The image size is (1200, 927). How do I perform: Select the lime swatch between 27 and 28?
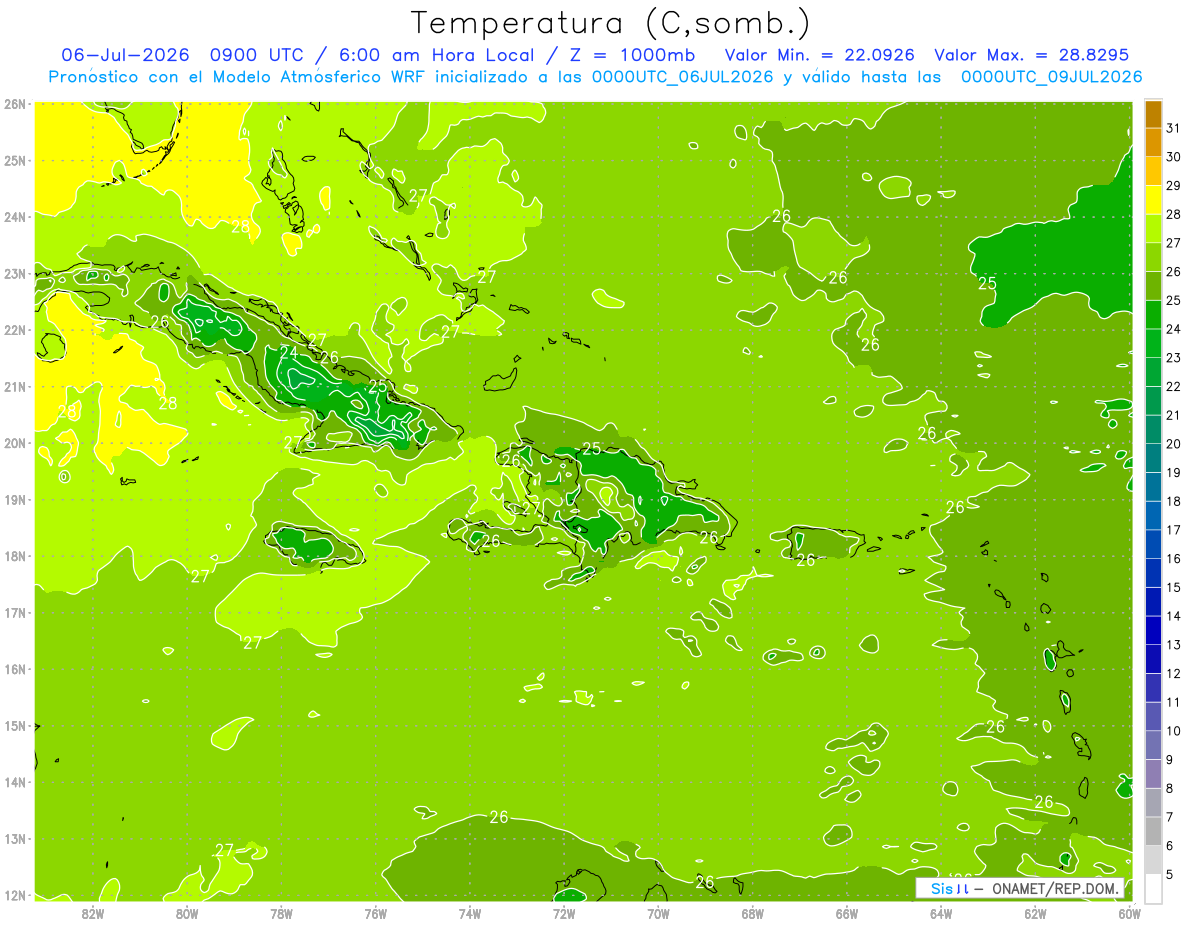[1153, 228]
